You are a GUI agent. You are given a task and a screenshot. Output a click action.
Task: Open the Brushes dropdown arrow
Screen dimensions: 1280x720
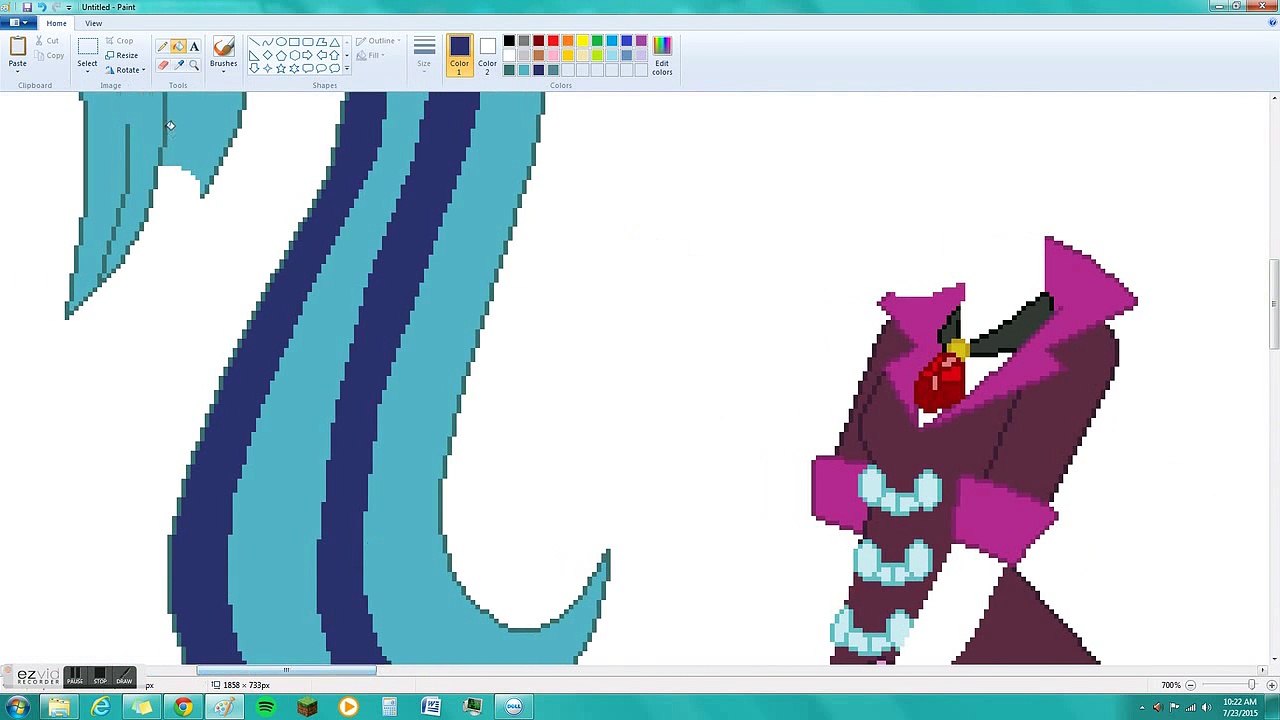(x=223, y=71)
